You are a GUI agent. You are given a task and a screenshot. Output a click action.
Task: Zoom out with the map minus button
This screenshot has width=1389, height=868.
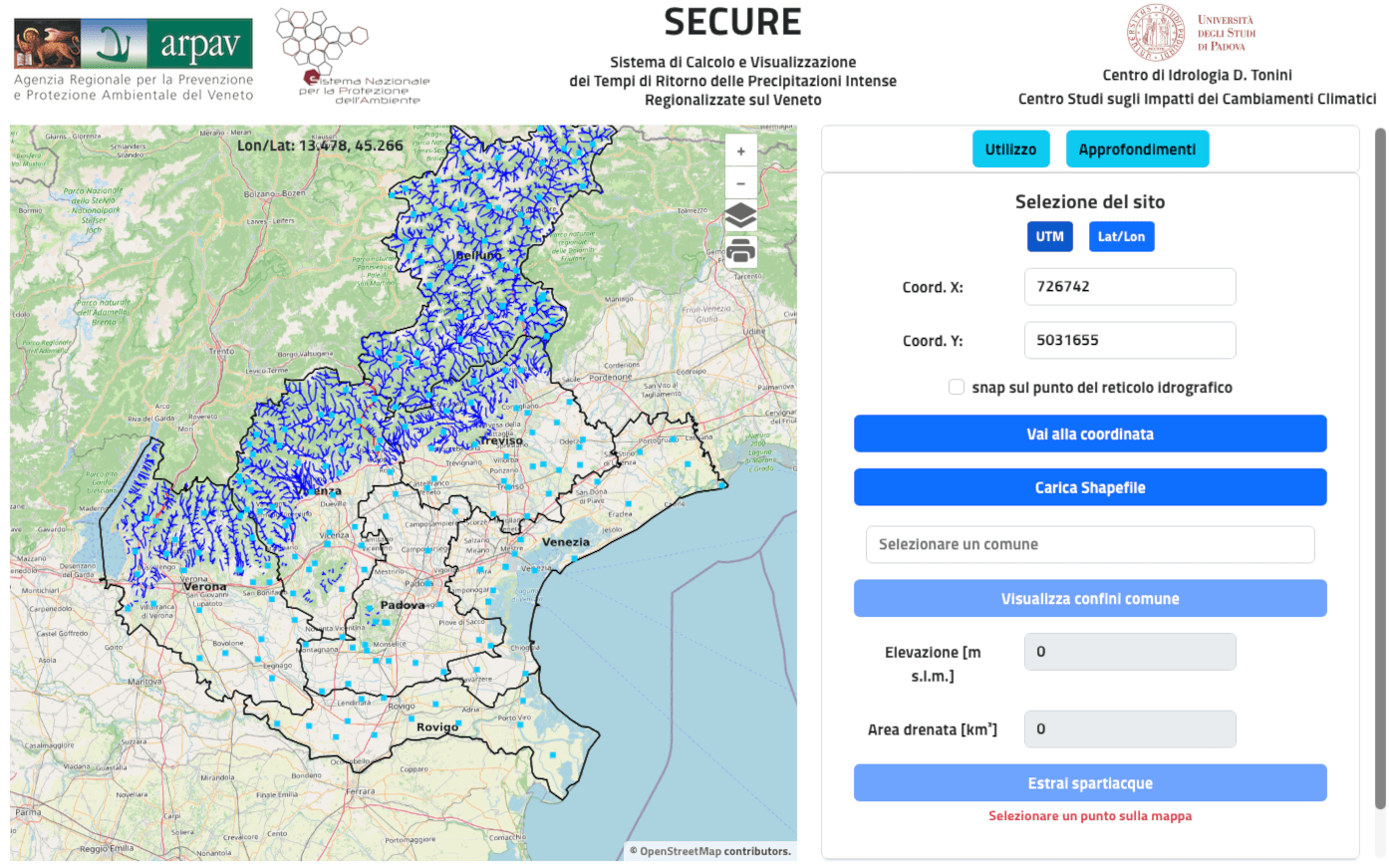click(740, 183)
